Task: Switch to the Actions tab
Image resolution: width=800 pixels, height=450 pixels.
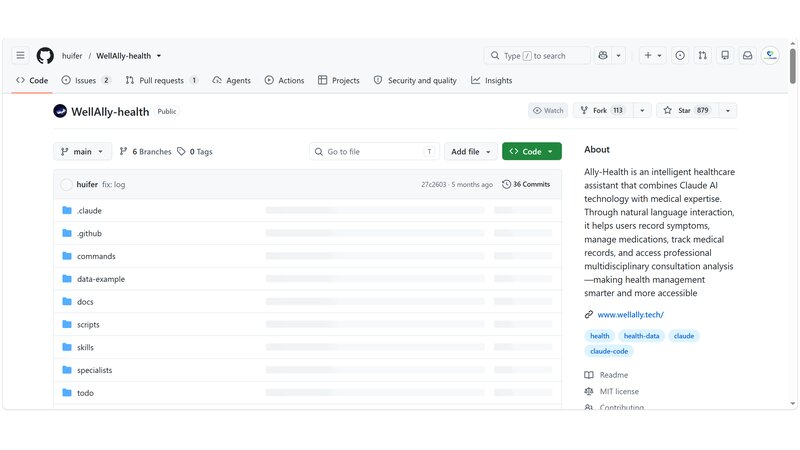Action: coord(284,80)
